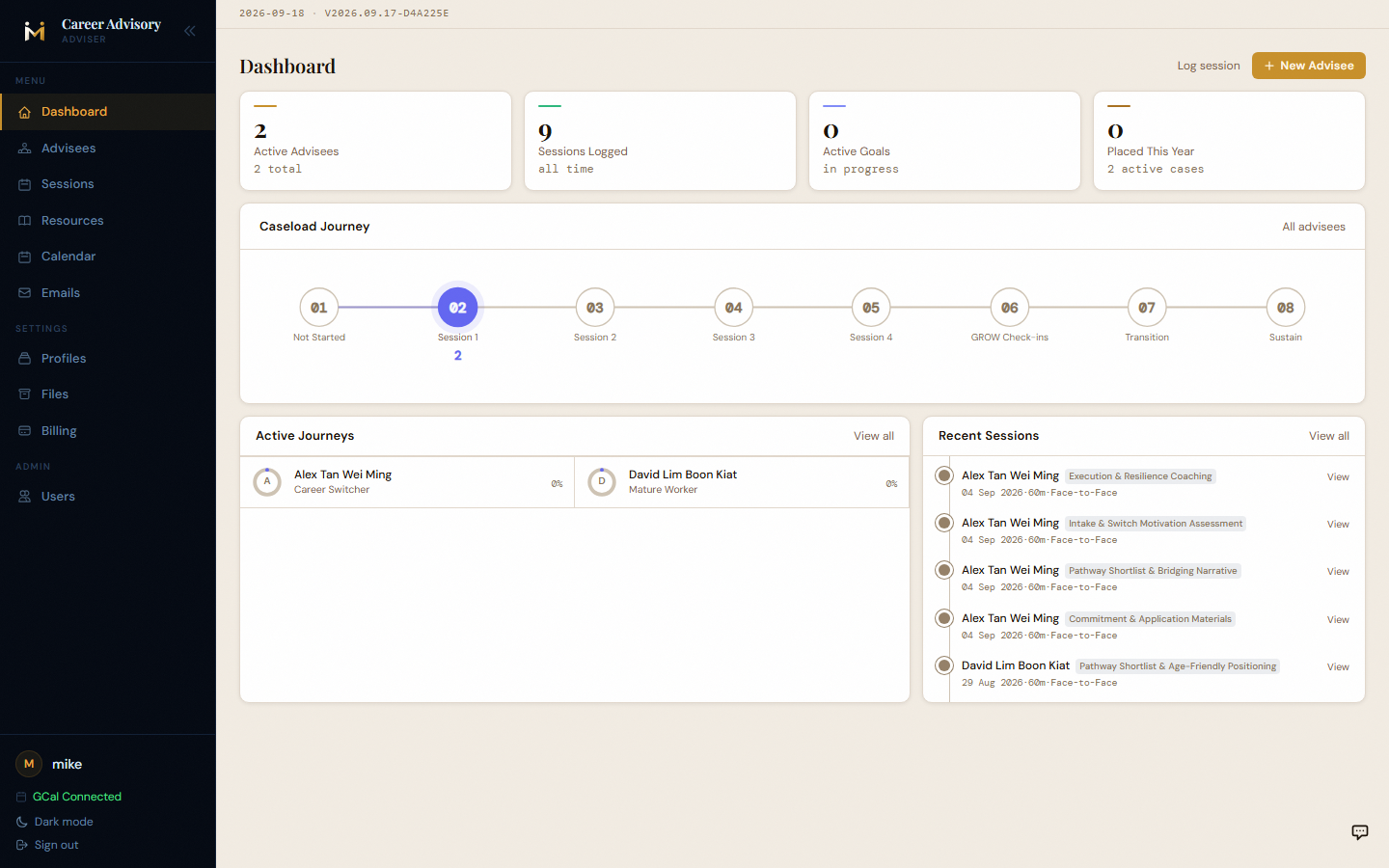View all Active Journeys
Screen dimensions: 1389x868
click(874, 436)
